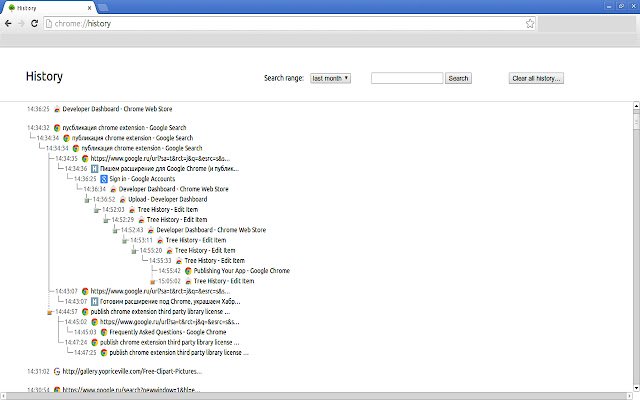The image size is (640, 400).
Task: Click the browser forward arrow
Action: point(21,24)
